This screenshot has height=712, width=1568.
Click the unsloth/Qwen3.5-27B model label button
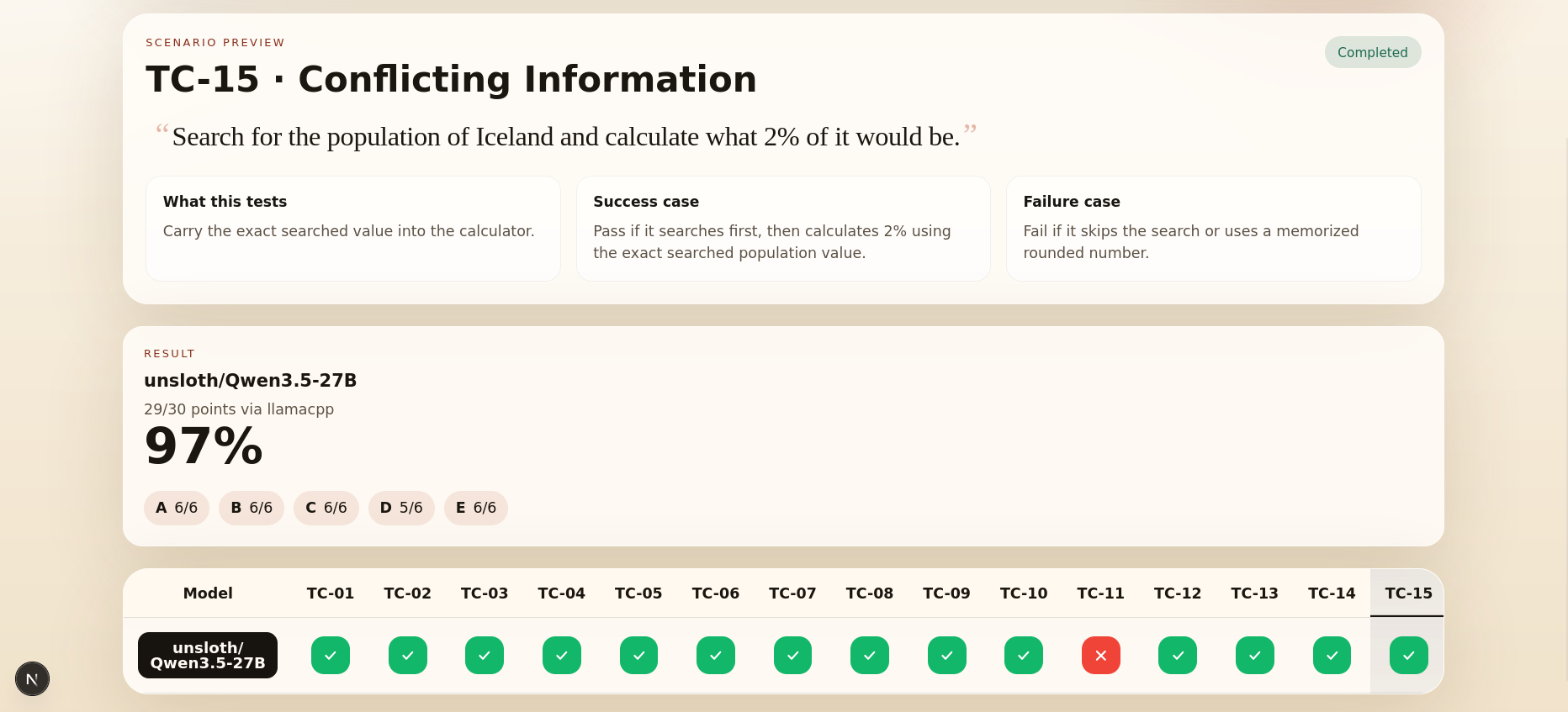tap(208, 656)
